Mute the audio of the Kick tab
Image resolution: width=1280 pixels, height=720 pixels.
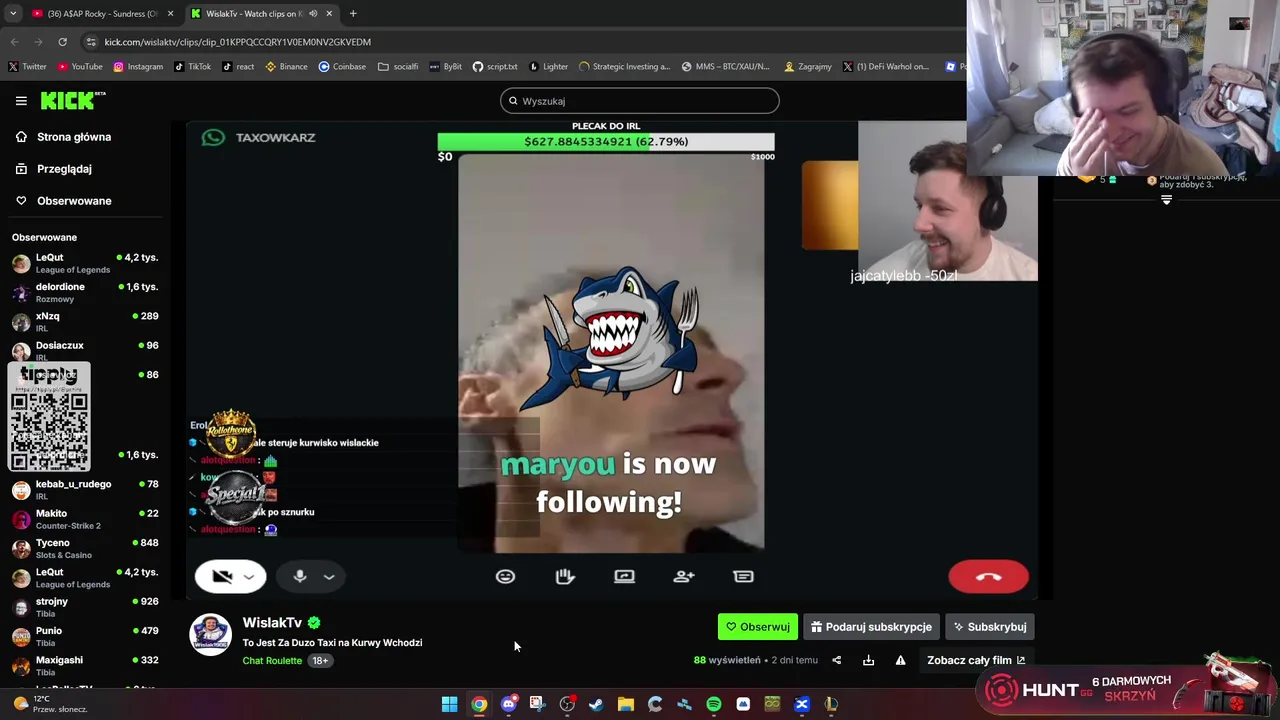(x=313, y=13)
